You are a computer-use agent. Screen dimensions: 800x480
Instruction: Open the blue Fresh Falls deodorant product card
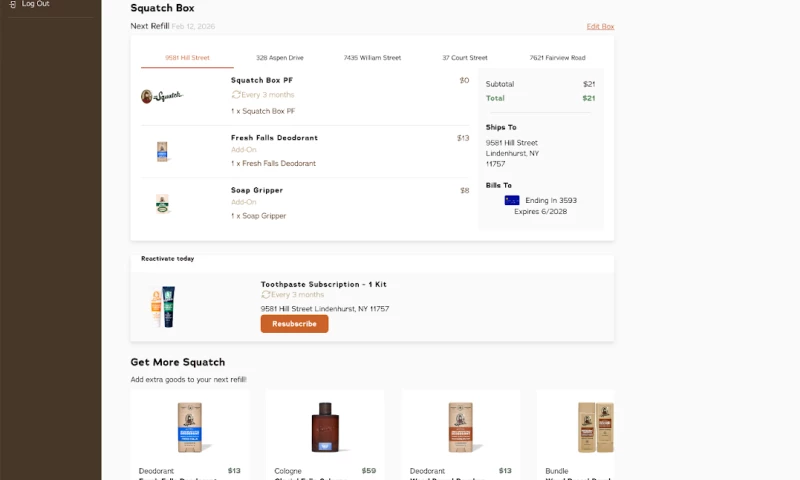[190, 427]
